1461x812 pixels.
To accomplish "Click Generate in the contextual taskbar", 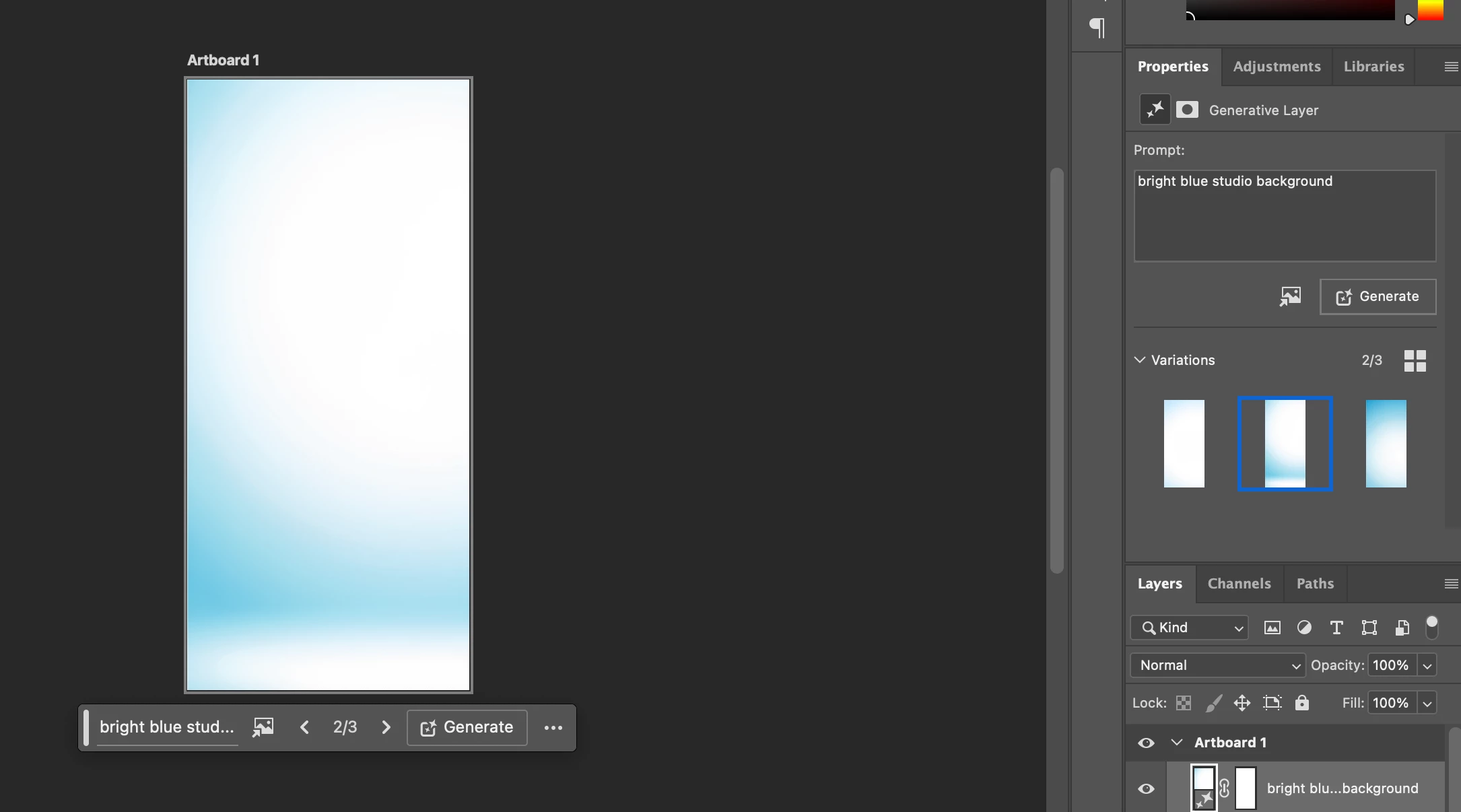I will tap(467, 727).
